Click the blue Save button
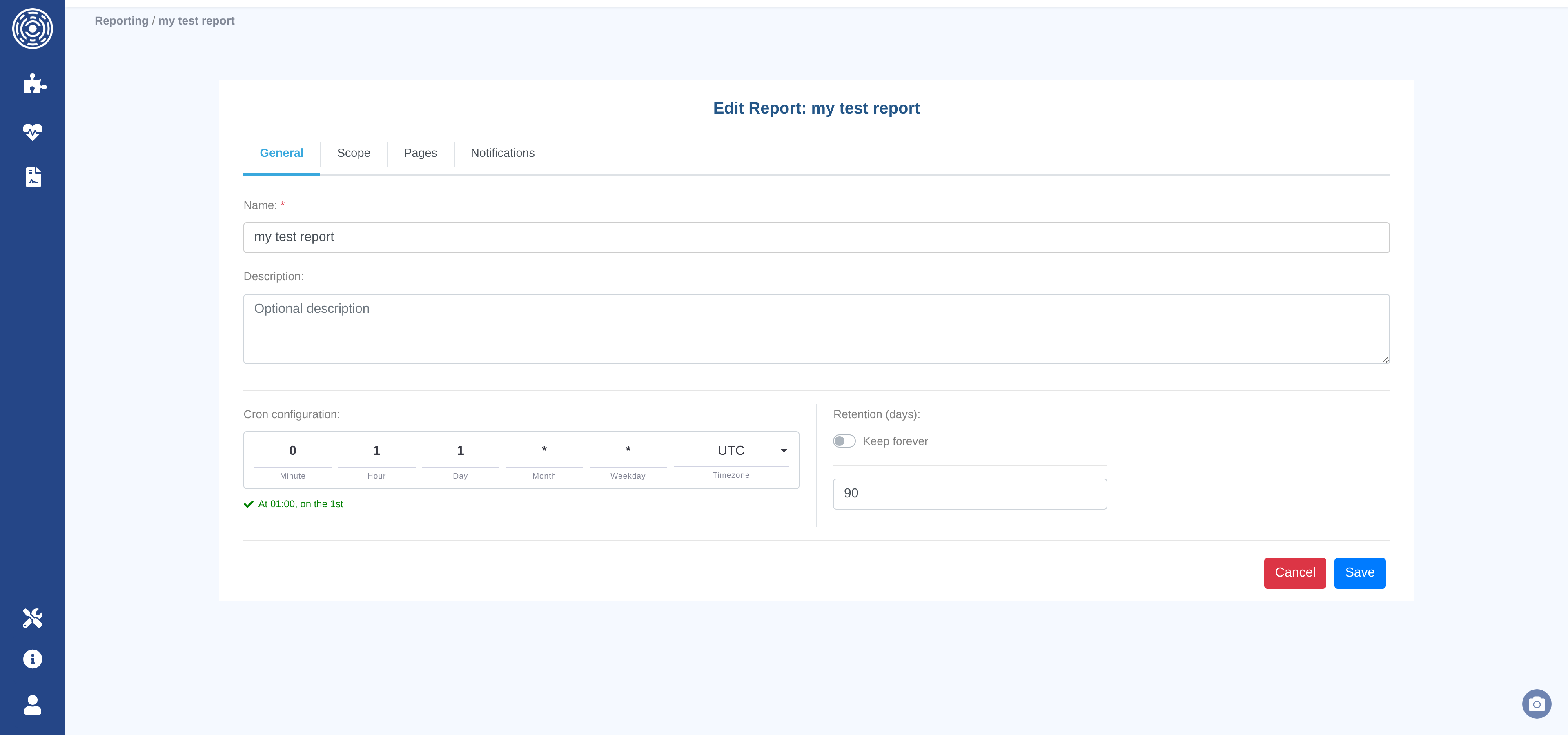1568x735 pixels. [1359, 572]
